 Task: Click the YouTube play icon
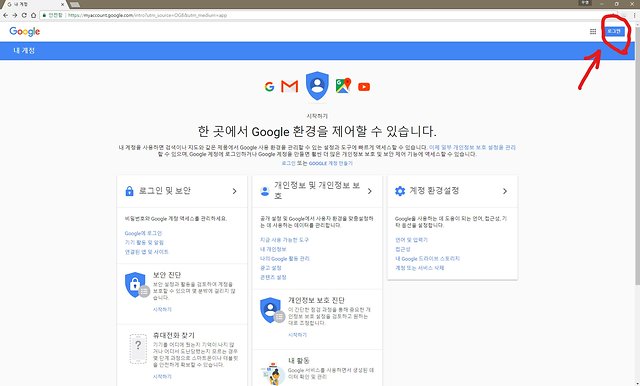[x=364, y=87]
